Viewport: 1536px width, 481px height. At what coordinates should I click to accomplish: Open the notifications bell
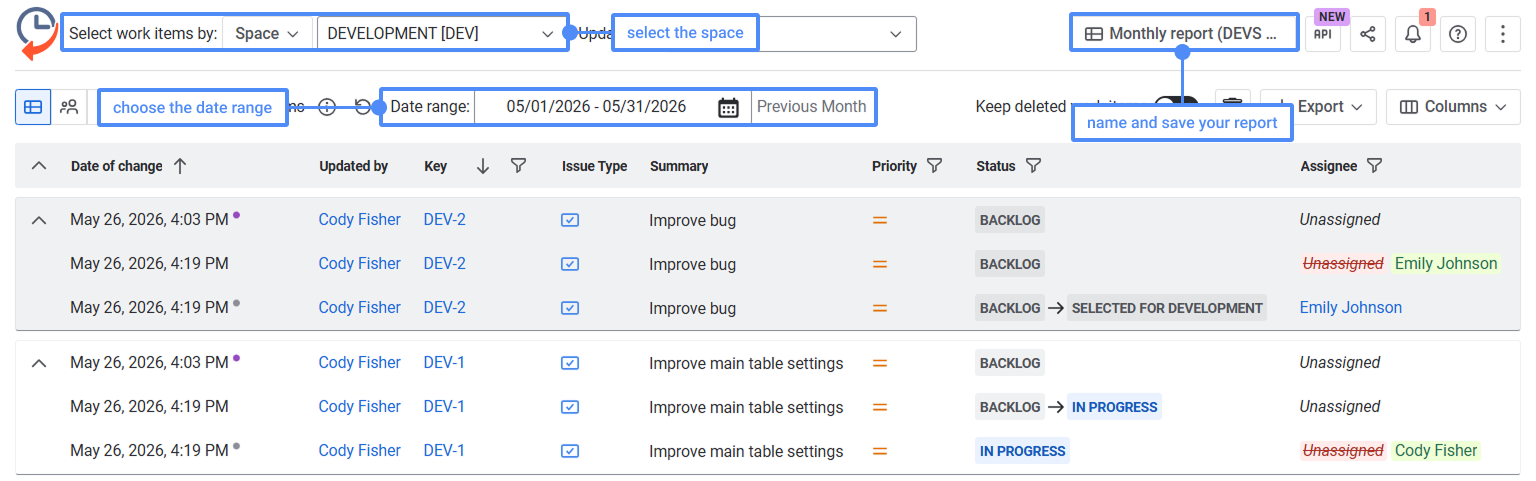[x=1413, y=34]
